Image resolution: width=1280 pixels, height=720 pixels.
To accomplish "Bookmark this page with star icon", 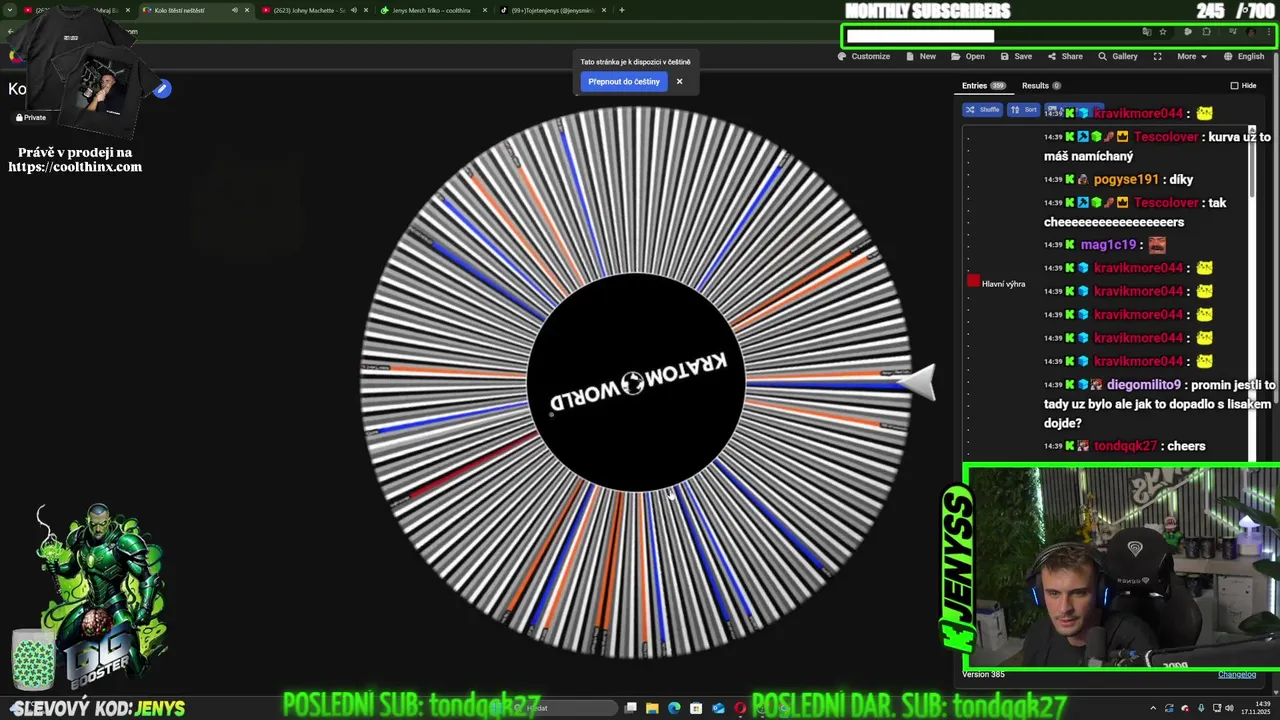I will (1162, 32).
